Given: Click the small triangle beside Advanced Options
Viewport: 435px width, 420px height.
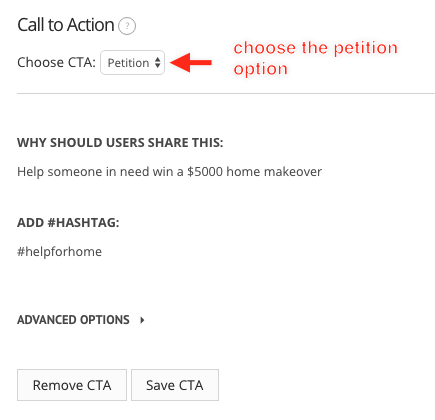Looking at the screenshot, I should 142,320.
